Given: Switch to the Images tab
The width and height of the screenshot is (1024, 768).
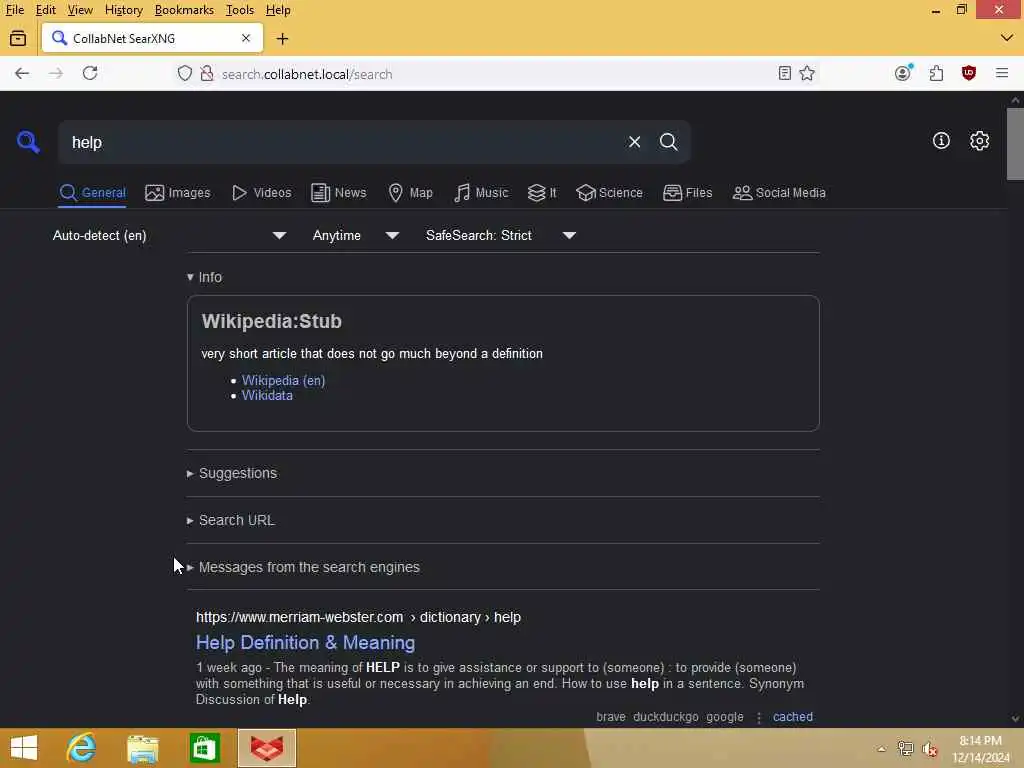Looking at the screenshot, I should (178, 193).
